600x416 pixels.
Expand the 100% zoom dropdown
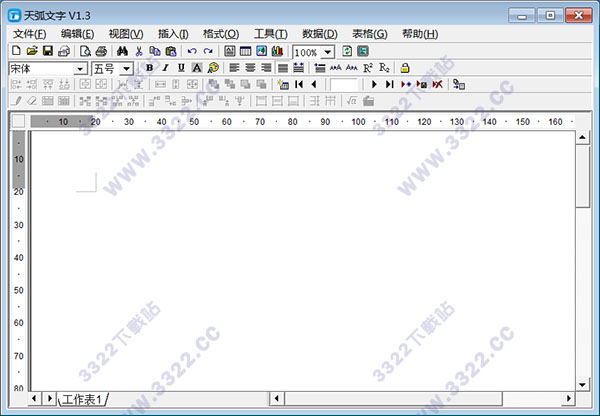[x=328, y=52]
